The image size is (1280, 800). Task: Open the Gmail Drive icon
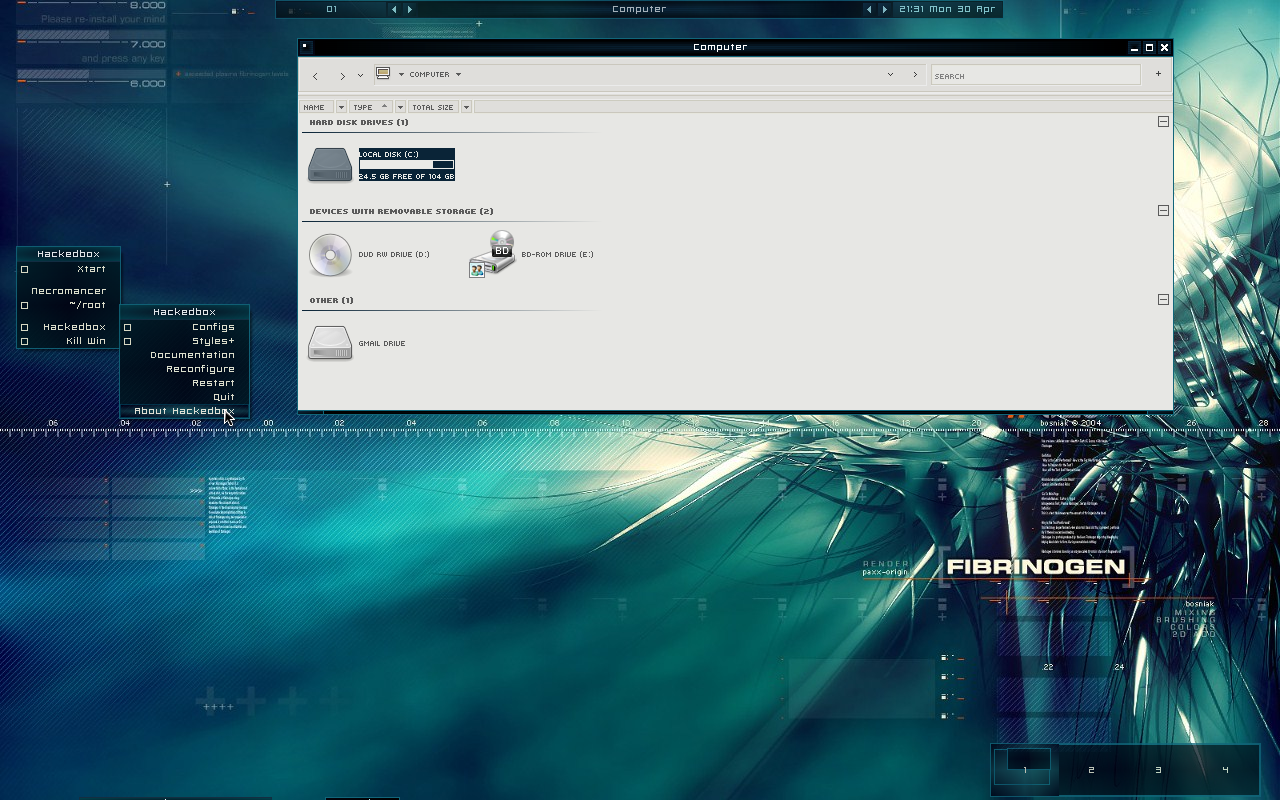330,343
